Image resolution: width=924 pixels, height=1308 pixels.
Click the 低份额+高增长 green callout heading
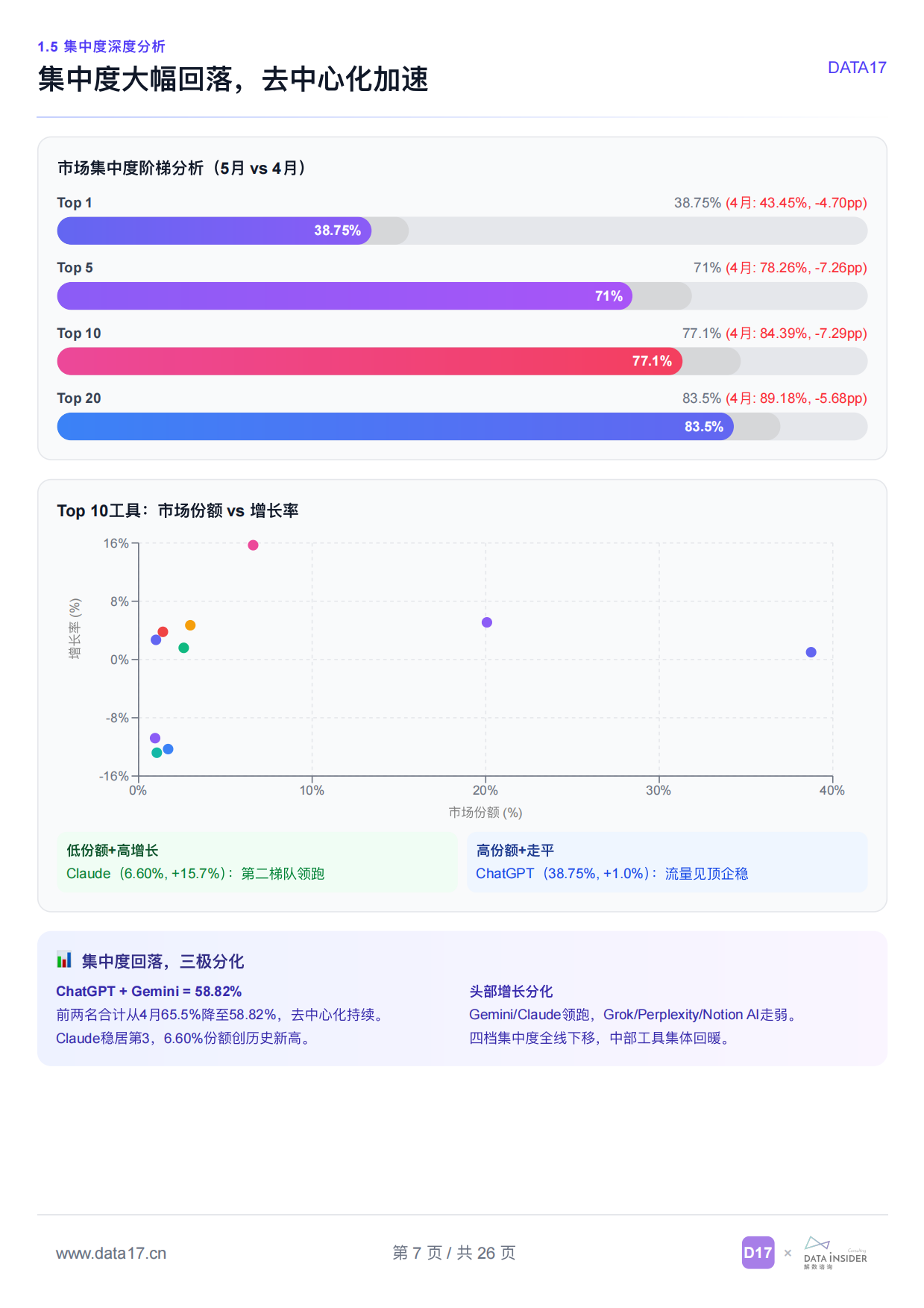pyautogui.click(x=112, y=851)
